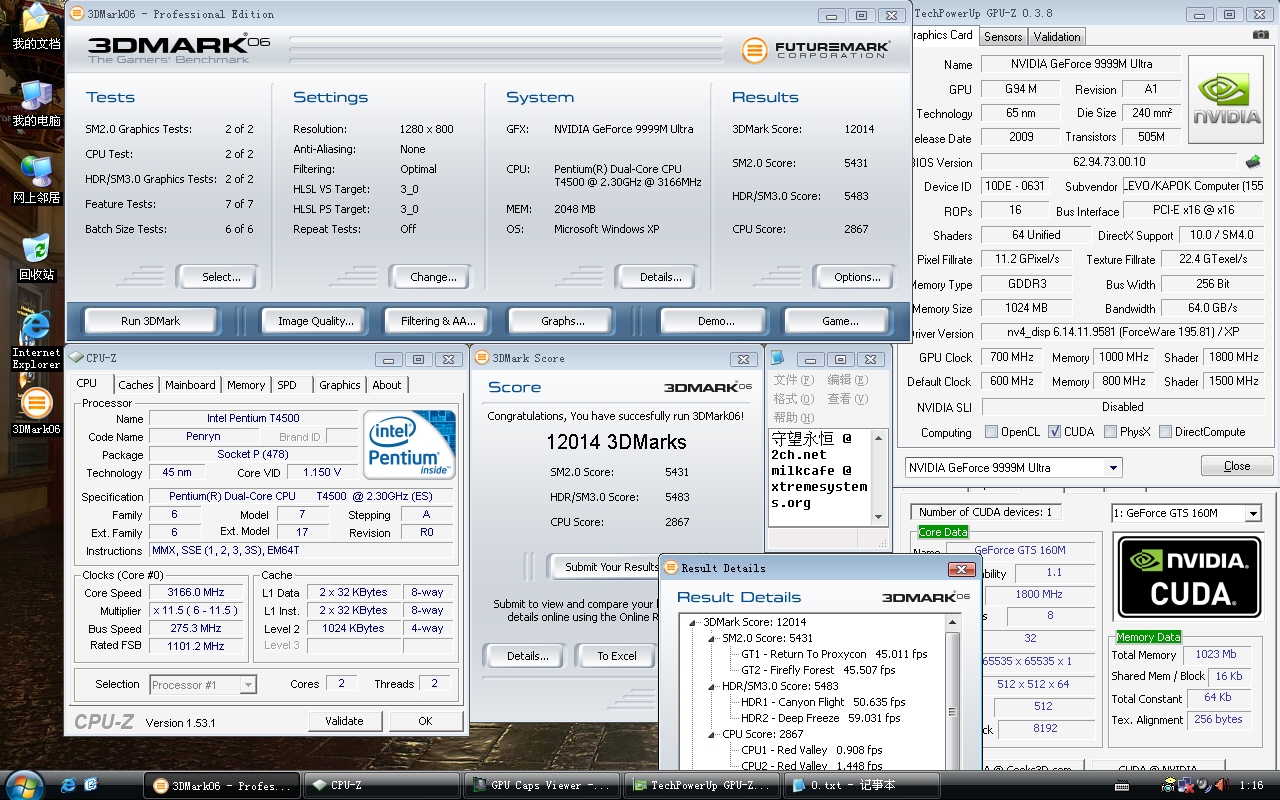Viewport: 1280px width, 800px height.
Task: Click the Result Details tree scrollbar
Action: click(953, 692)
